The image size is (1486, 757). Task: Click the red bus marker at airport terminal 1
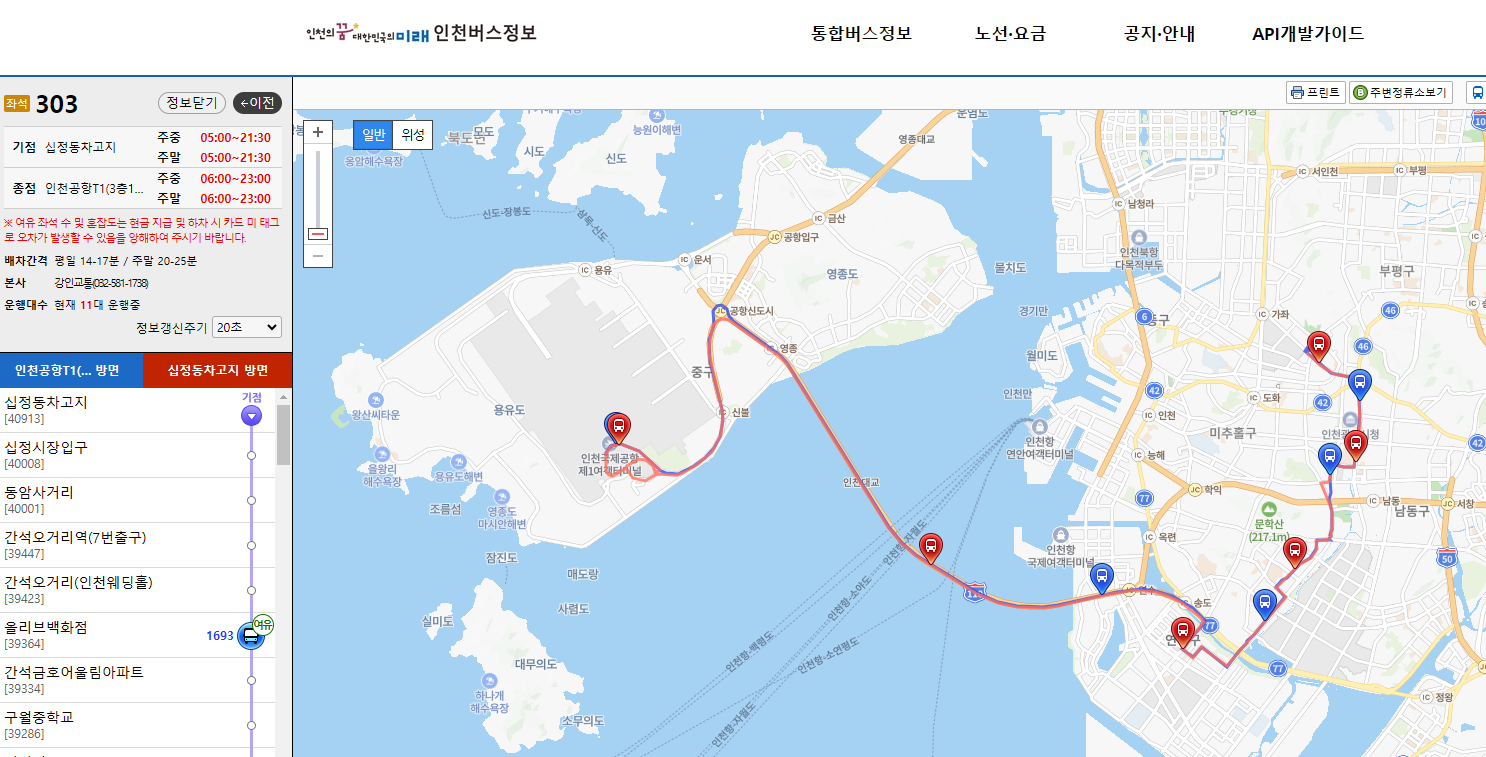(619, 430)
